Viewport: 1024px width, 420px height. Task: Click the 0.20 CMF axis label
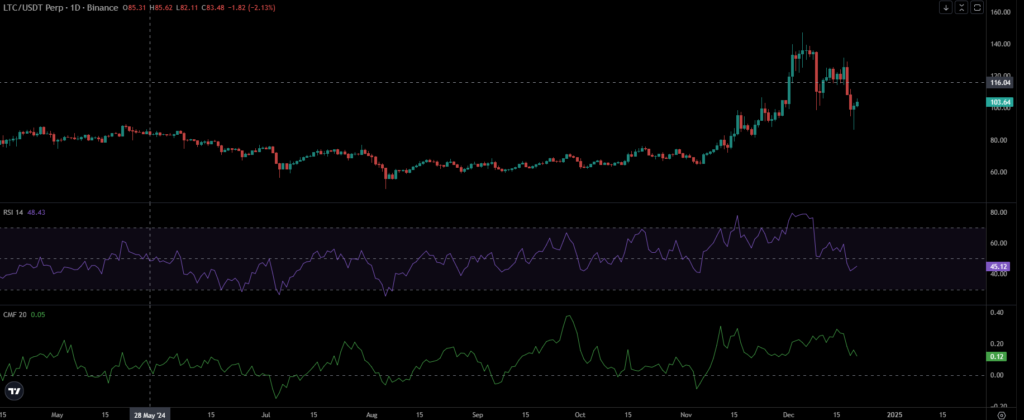coord(999,344)
